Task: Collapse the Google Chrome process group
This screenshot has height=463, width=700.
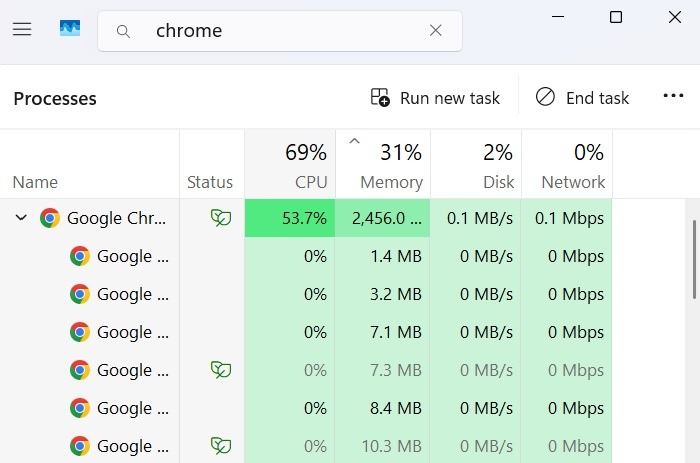Action: point(21,218)
